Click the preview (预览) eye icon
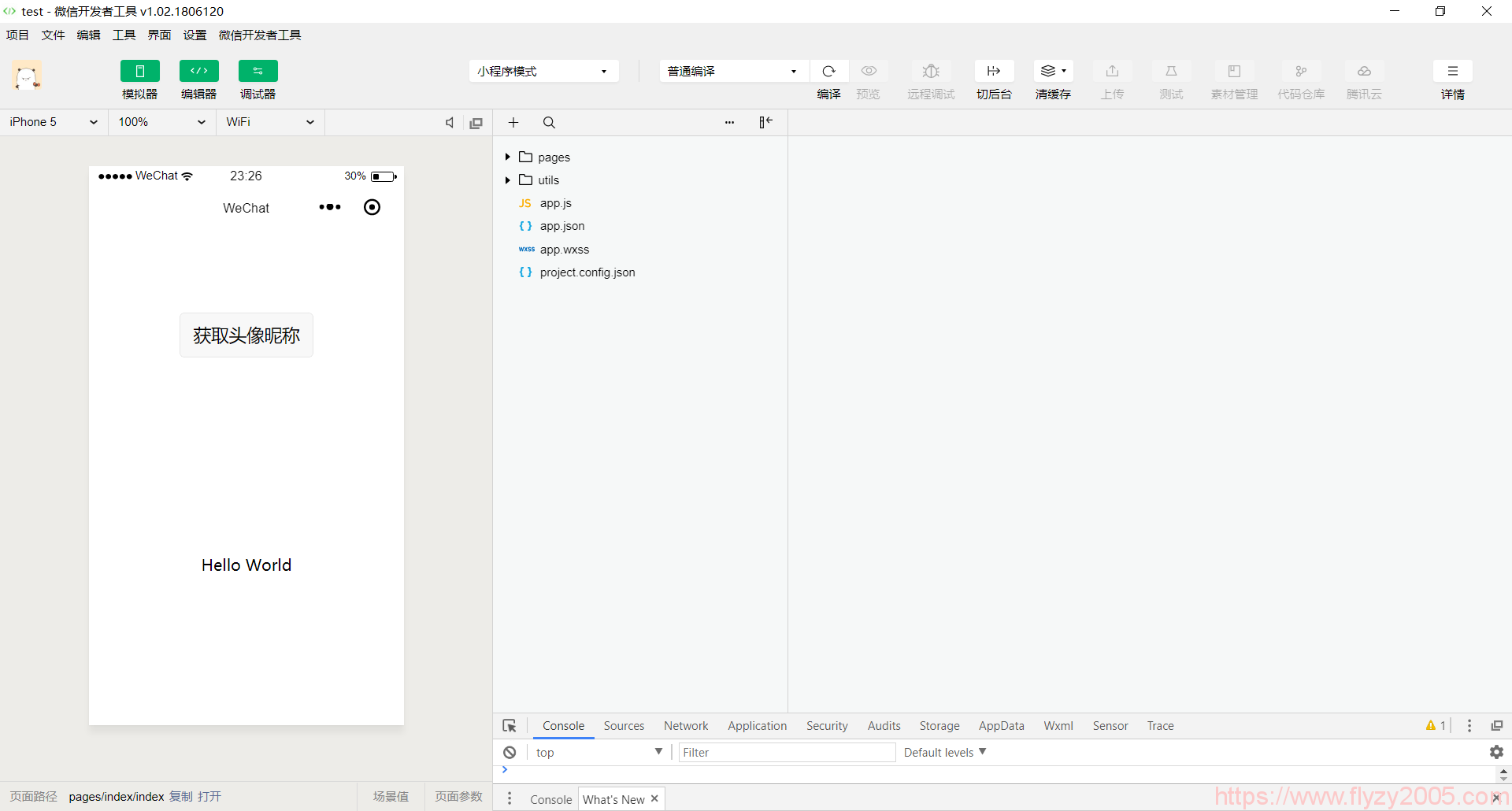Viewport: 1512px width, 811px height. point(869,71)
